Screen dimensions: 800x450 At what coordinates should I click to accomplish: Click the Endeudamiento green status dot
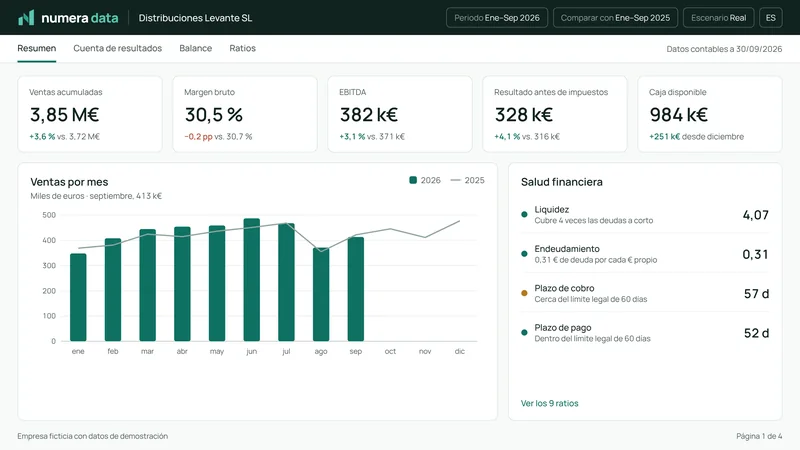tap(524, 254)
